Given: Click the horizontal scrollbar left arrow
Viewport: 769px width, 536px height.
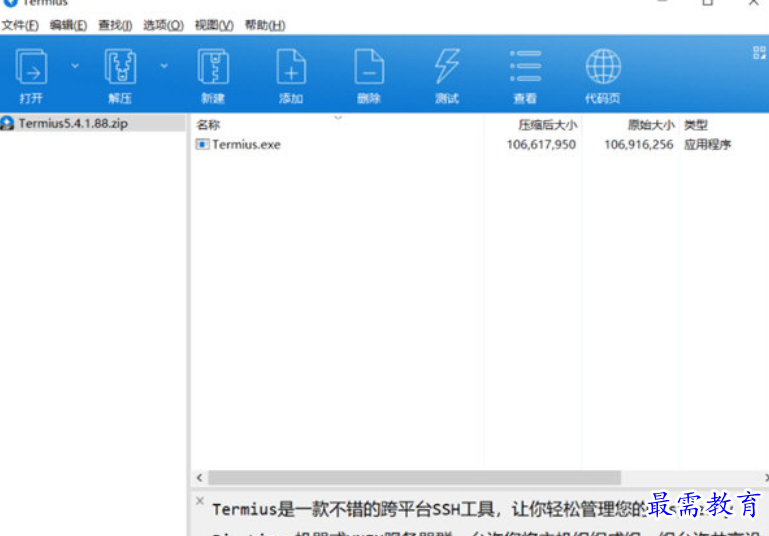Looking at the screenshot, I should click(x=199, y=478).
